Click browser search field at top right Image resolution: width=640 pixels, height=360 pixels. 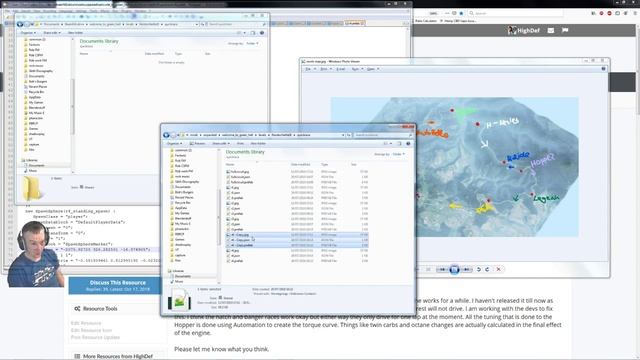[x=515, y=13]
